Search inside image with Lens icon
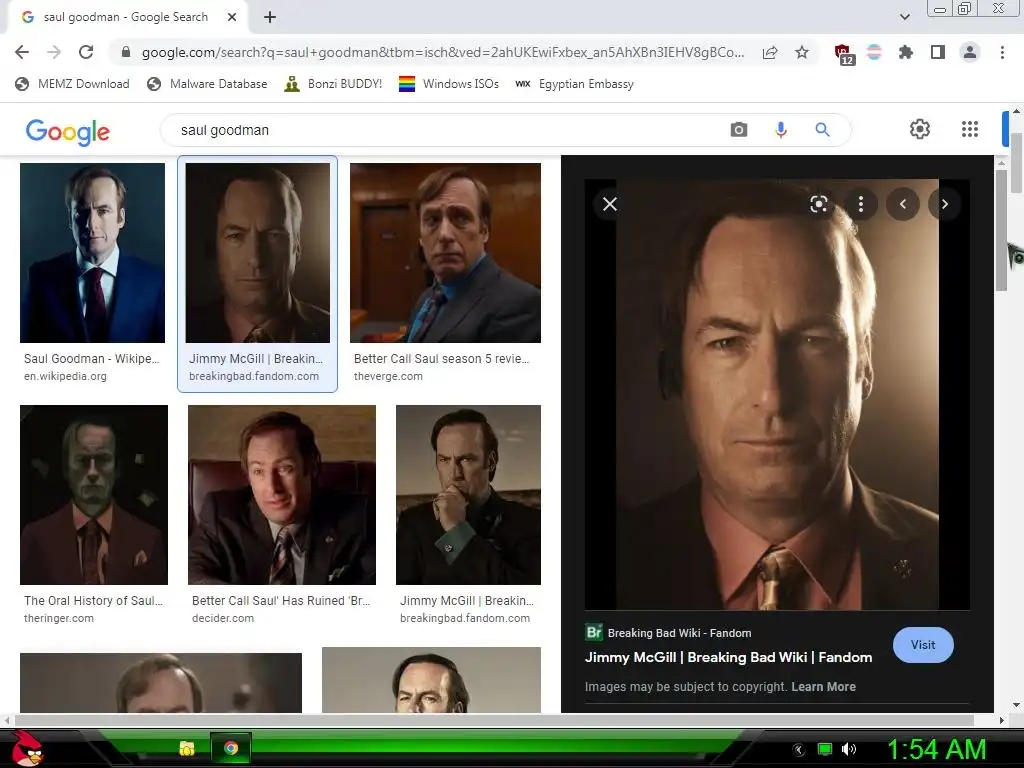 tap(819, 204)
